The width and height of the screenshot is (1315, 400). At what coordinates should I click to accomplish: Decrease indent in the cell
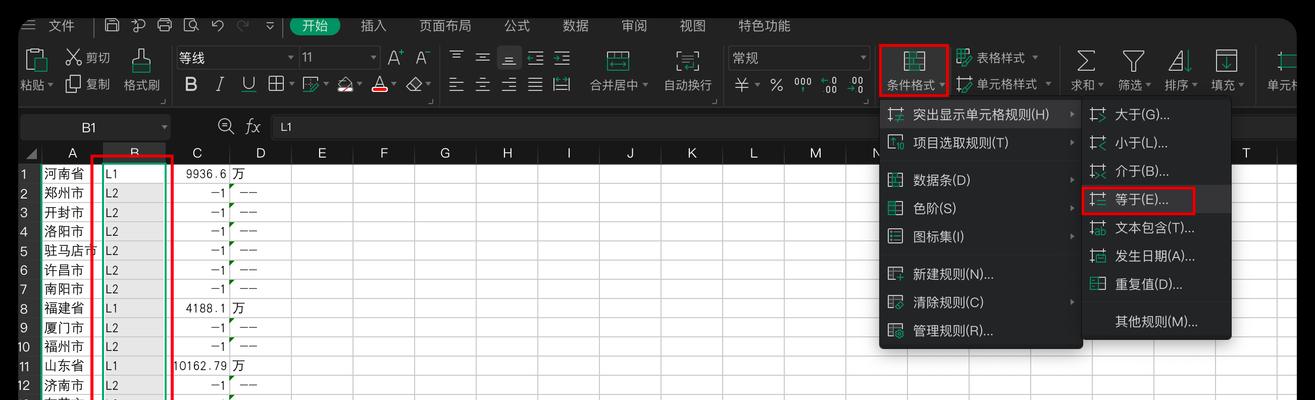click(x=535, y=58)
